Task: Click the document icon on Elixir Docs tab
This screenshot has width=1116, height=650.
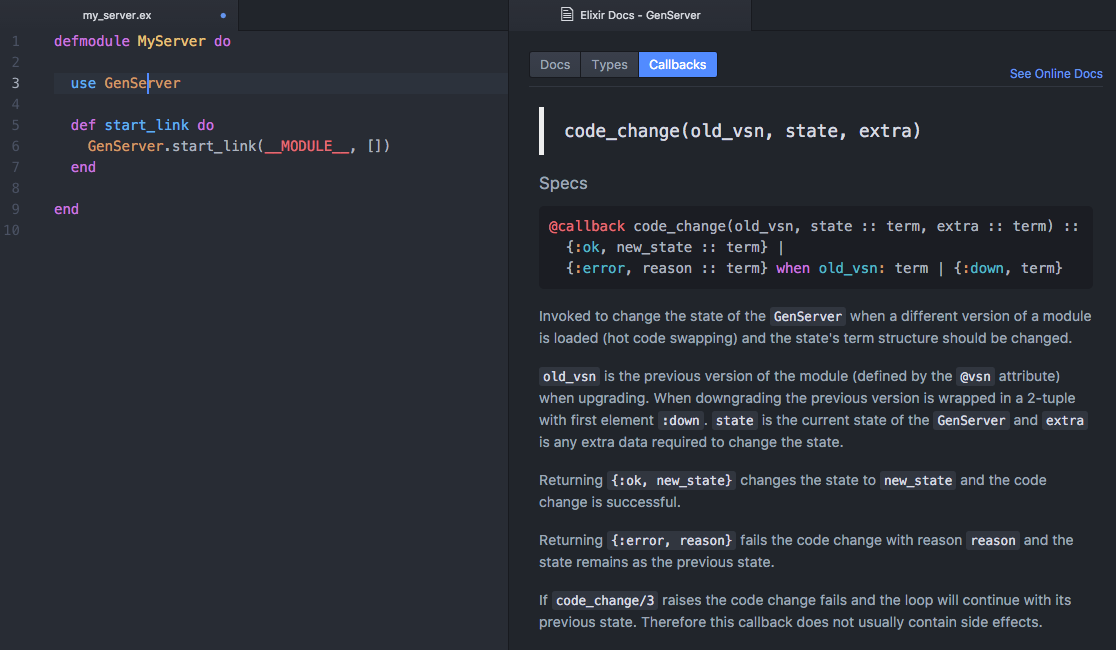Action: pos(566,15)
